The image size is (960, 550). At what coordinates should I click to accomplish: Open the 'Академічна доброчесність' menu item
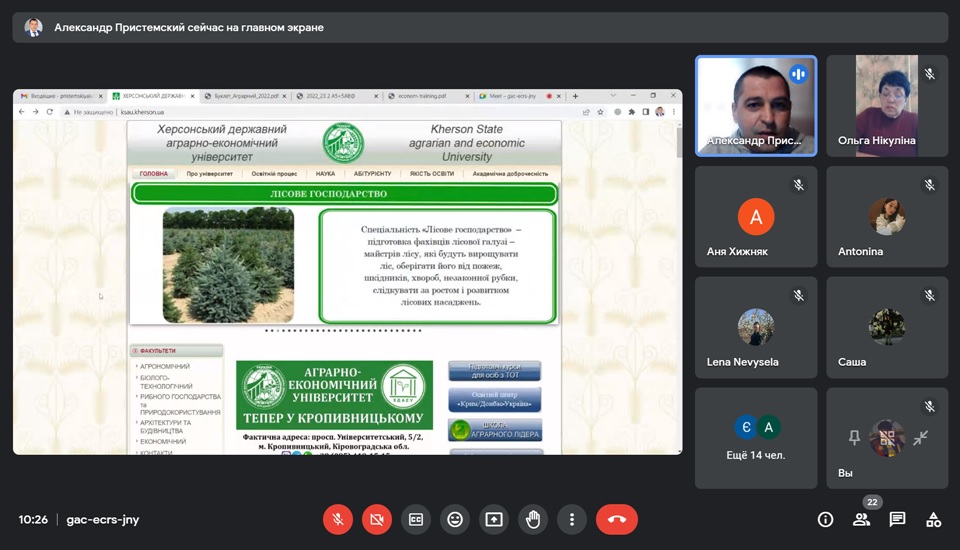[510, 174]
